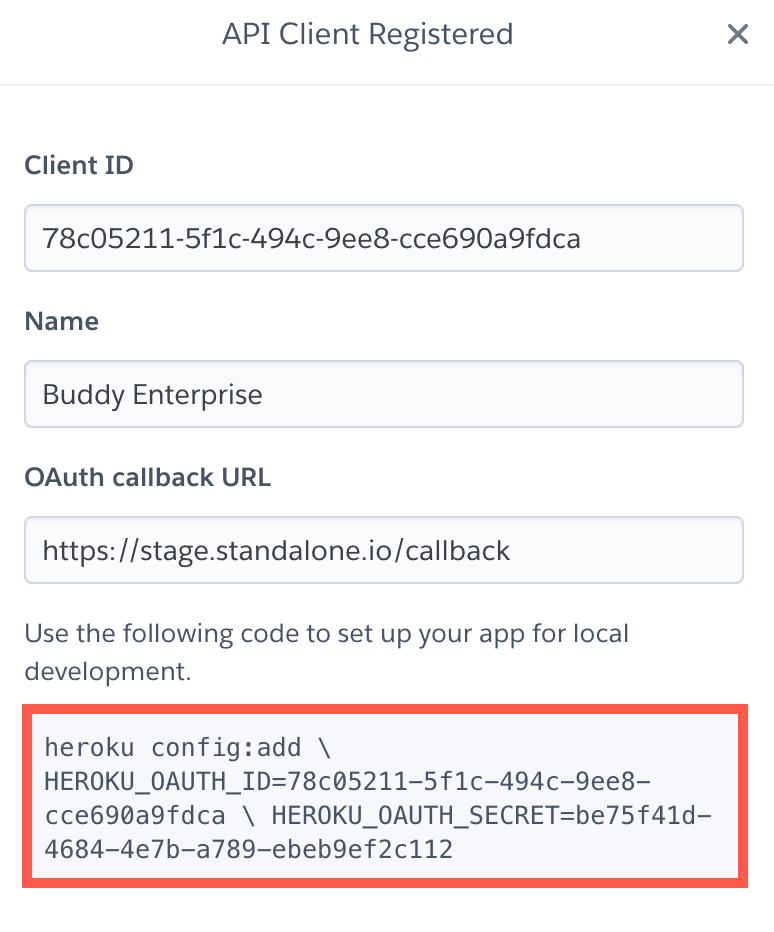Click the last code line ending in ebeb9ef2c112

pyautogui.click(x=248, y=850)
